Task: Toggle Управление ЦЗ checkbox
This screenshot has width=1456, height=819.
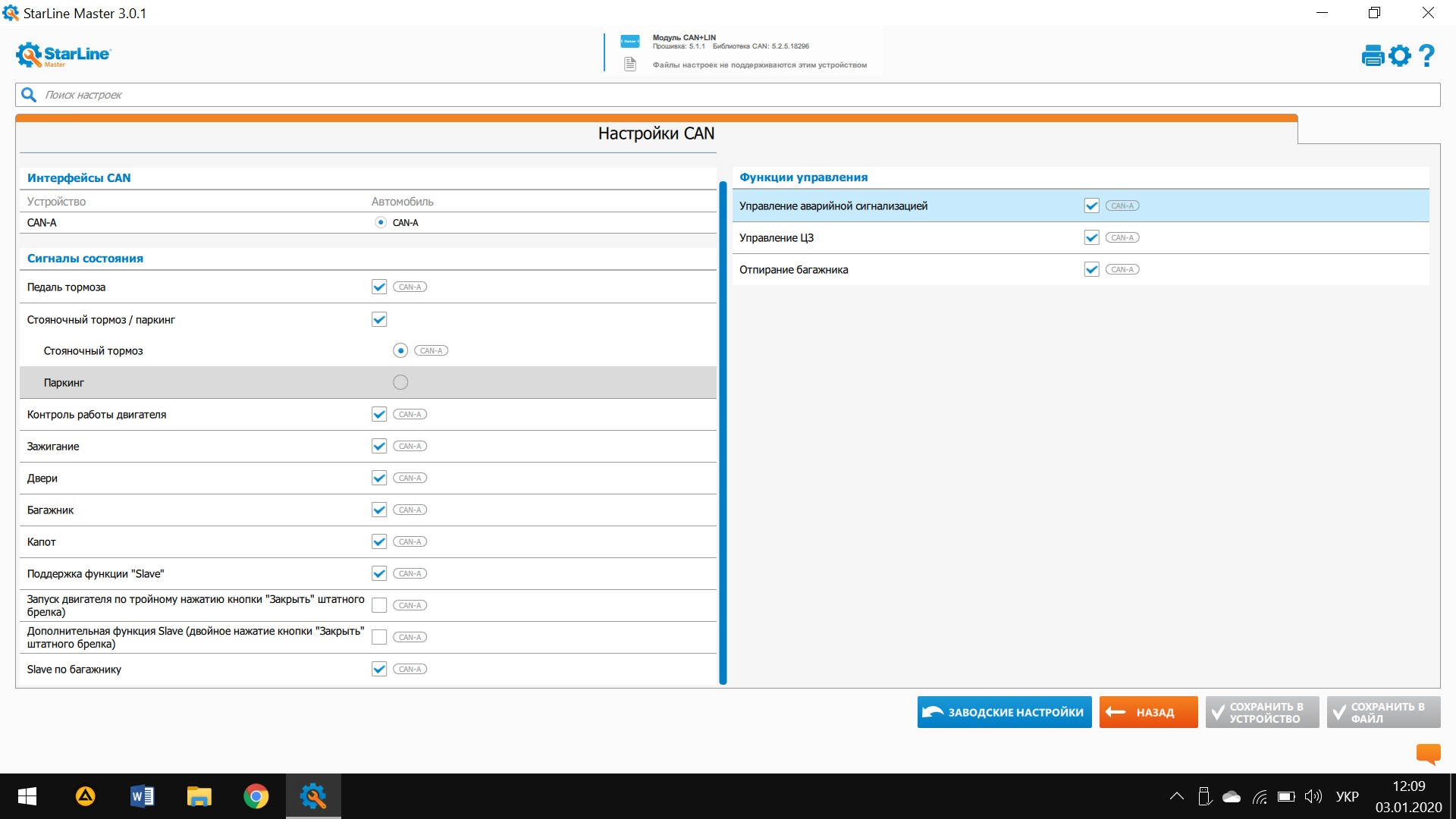Action: (1091, 237)
